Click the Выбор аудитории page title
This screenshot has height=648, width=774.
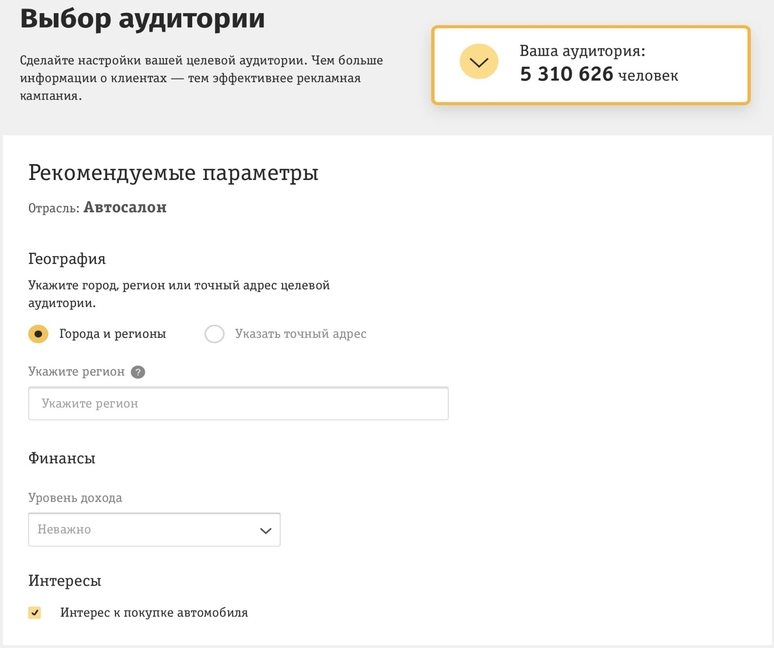point(142,19)
